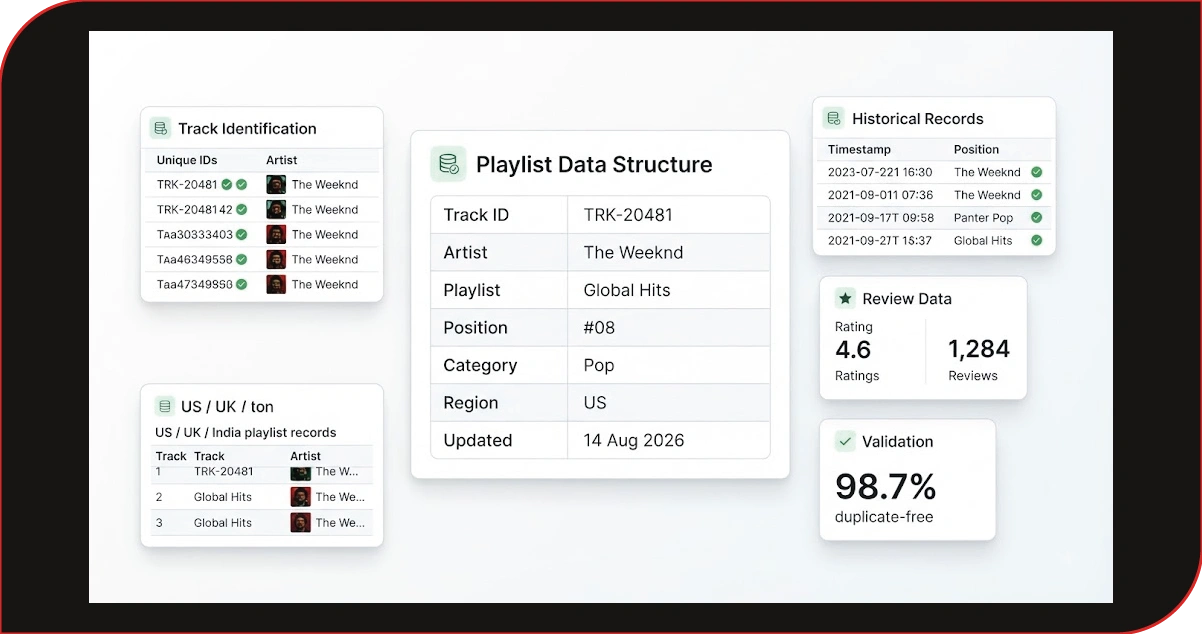
Task: Click the green check in the 2021-08-011 07:36 row
Action: point(1037,195)
